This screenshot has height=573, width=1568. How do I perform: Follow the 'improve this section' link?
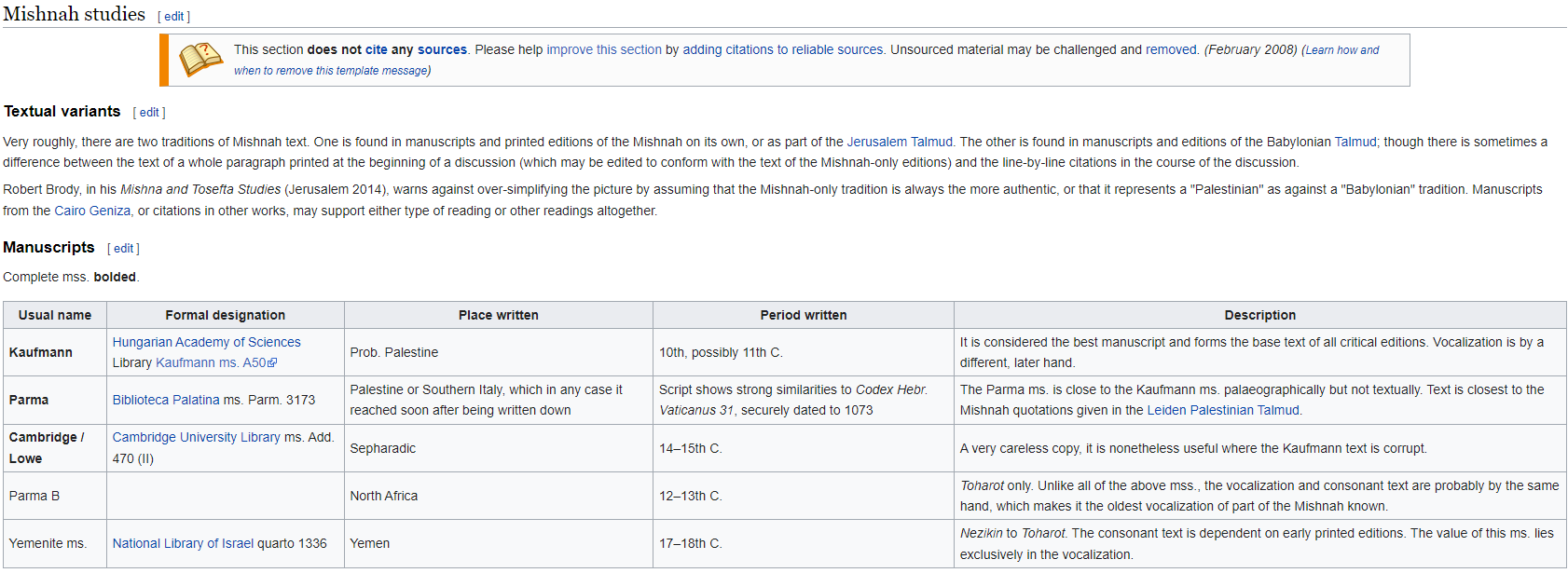tap(604, 50)
